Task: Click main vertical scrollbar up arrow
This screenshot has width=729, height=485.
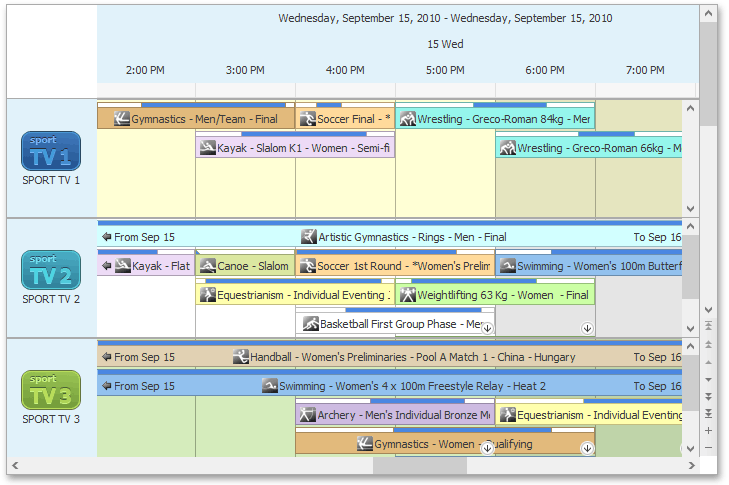Action: click(x=709, y=13)
